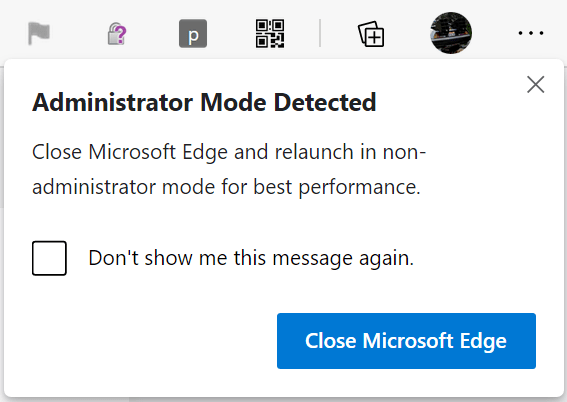Click the non-administrator mode description paragraph

tap(229, 169)
